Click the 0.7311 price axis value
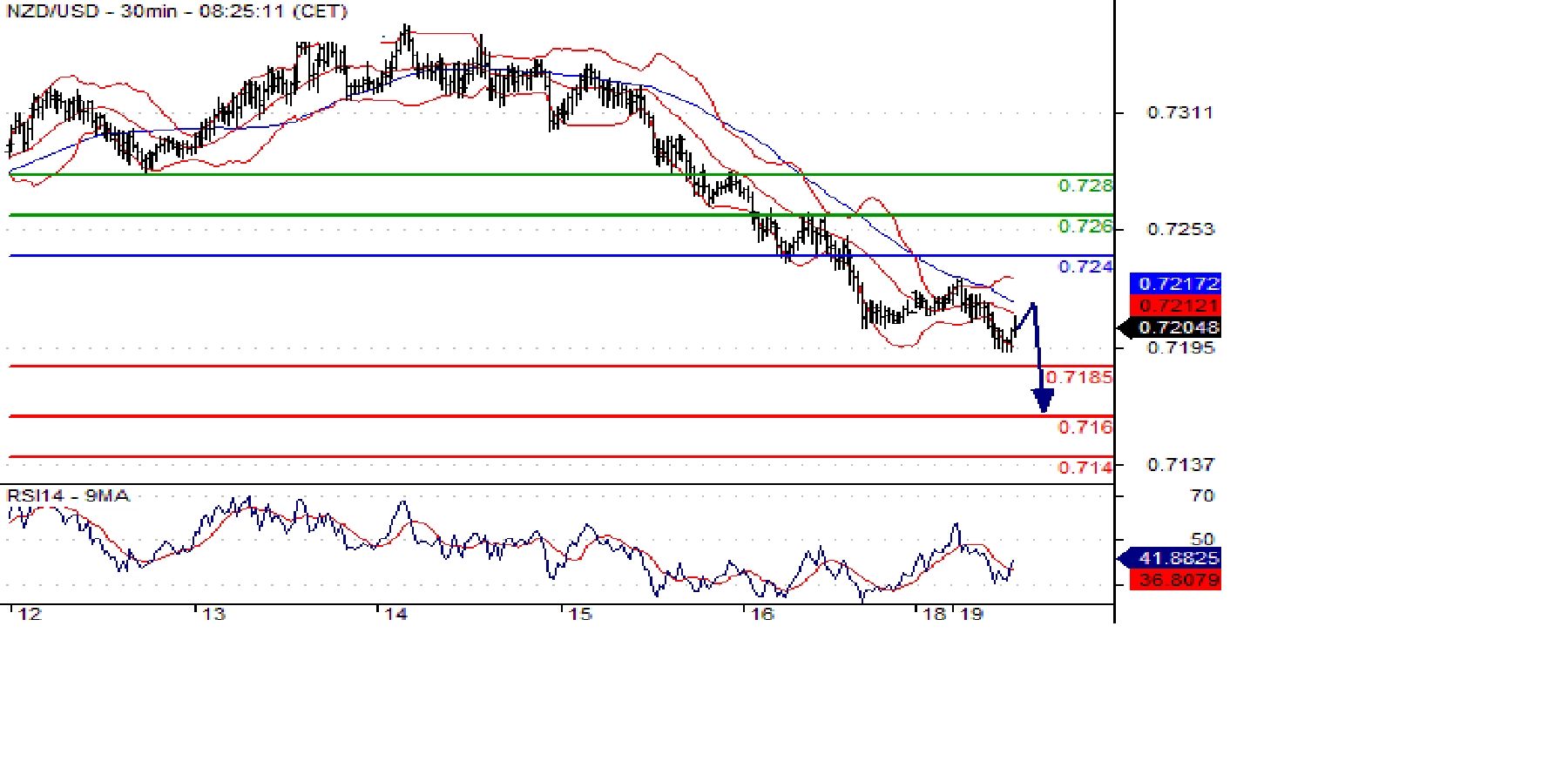 pos(1179,112)
